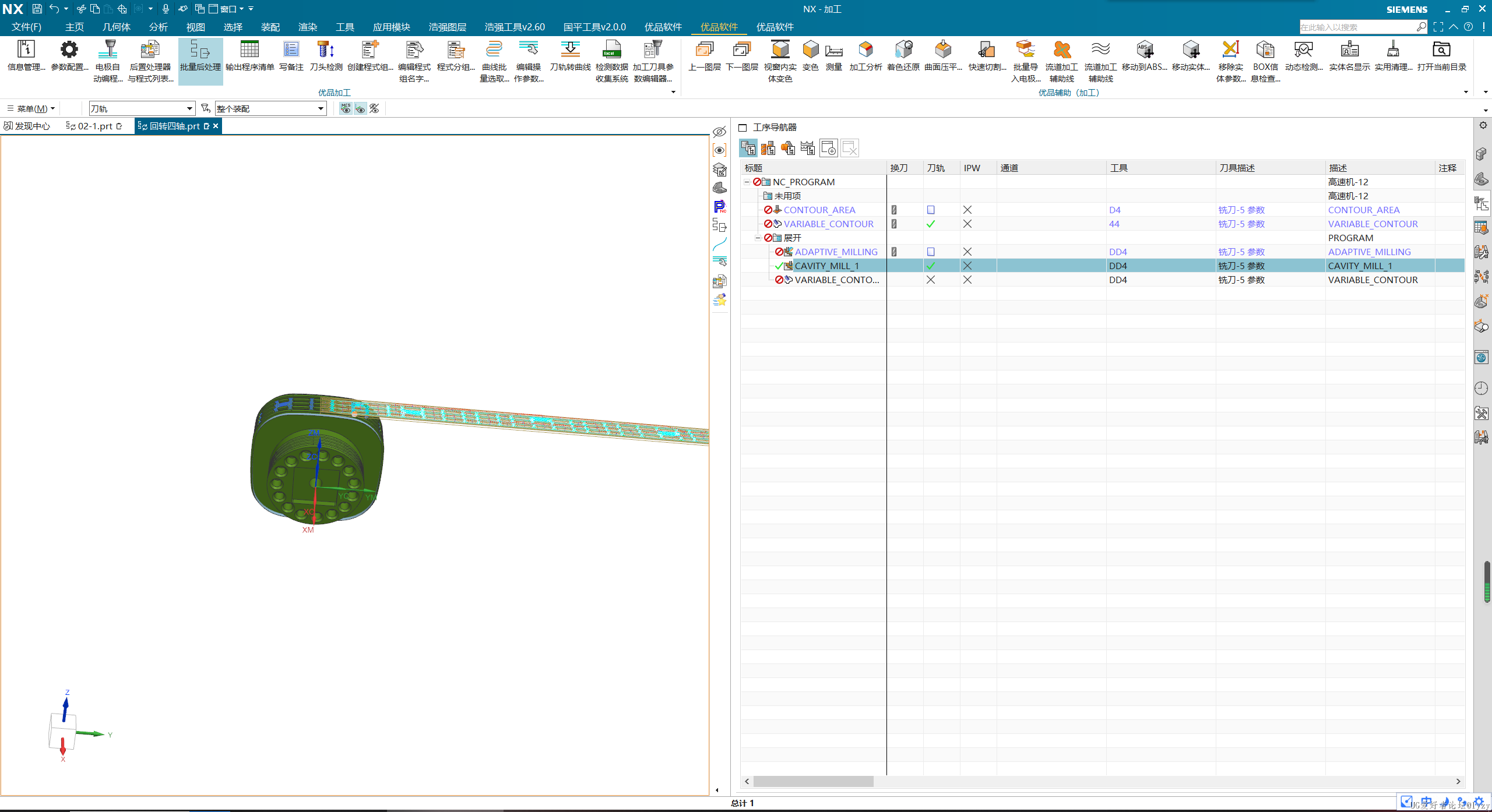Open 发现中心 tab
Image resolution: width=1492 pixels, height=812 pixels.
(x=27, y=126)
